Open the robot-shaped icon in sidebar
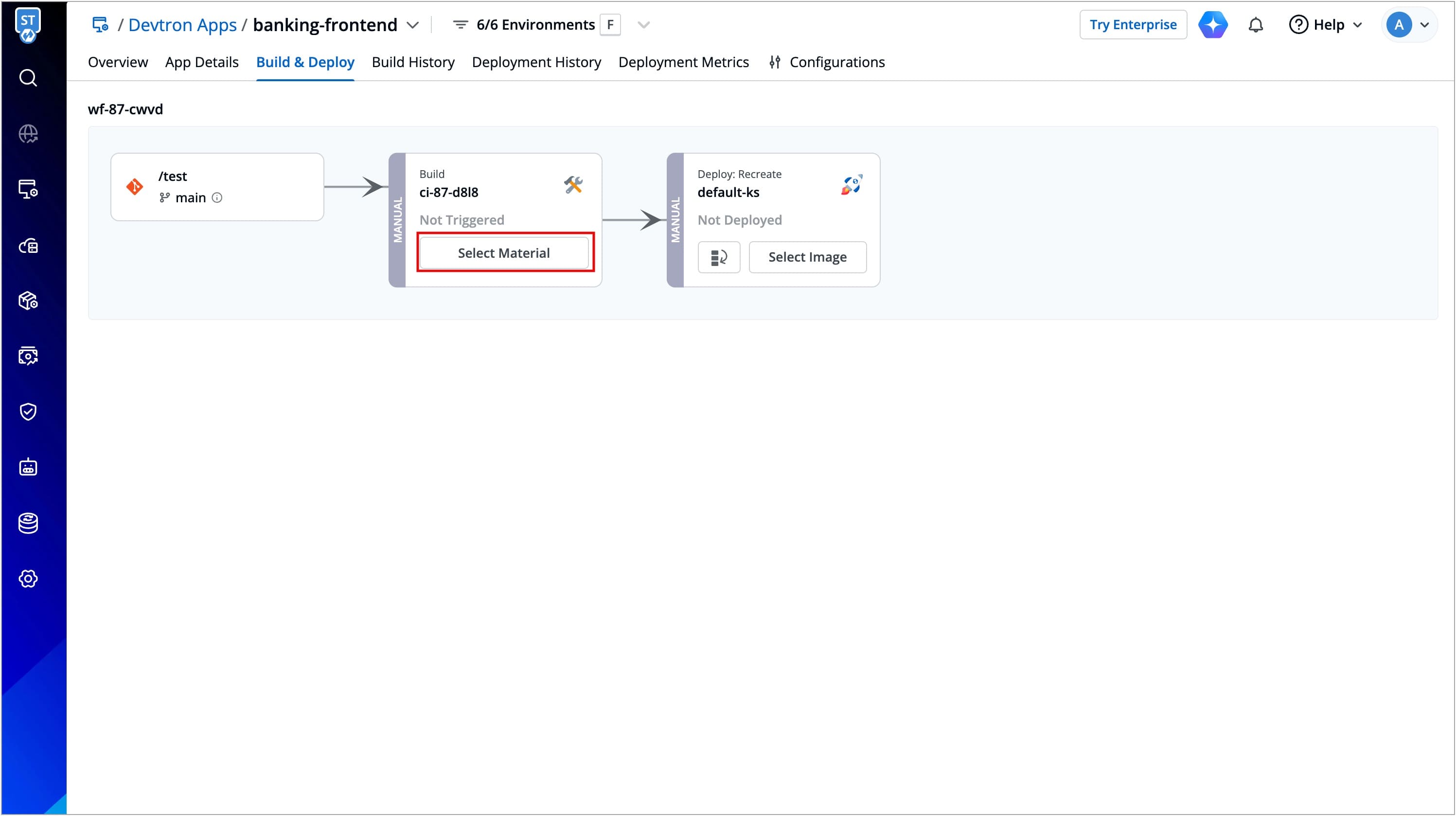The image size is (1456, 816). tap(28, 467)
